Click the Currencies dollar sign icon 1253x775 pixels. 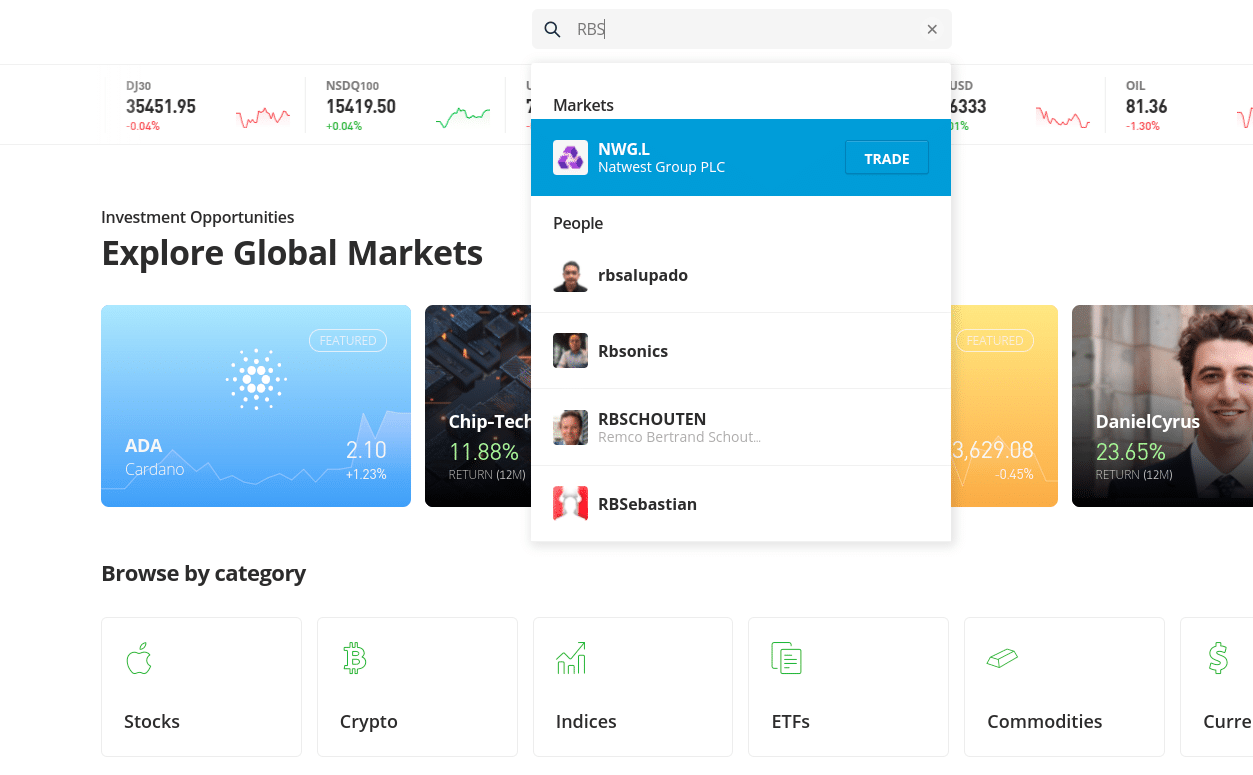pos(1218,658)
